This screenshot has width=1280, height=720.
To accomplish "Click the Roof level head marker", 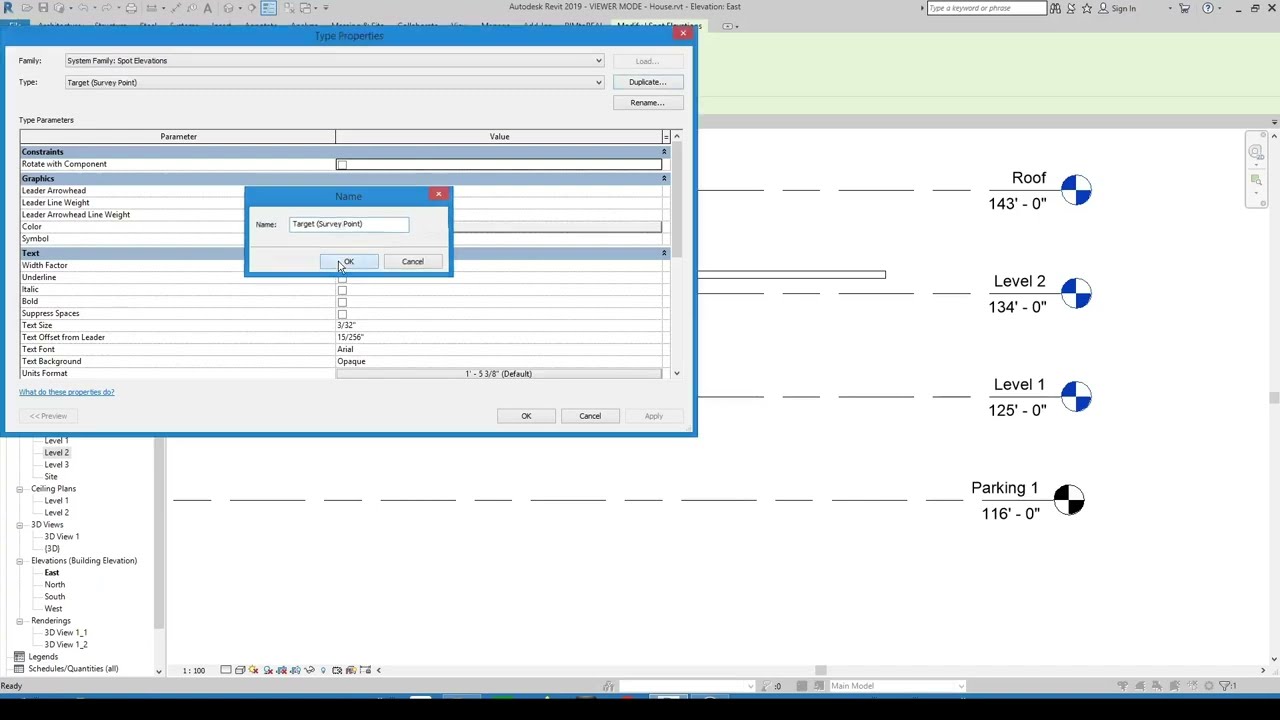I will [1076, 190].
